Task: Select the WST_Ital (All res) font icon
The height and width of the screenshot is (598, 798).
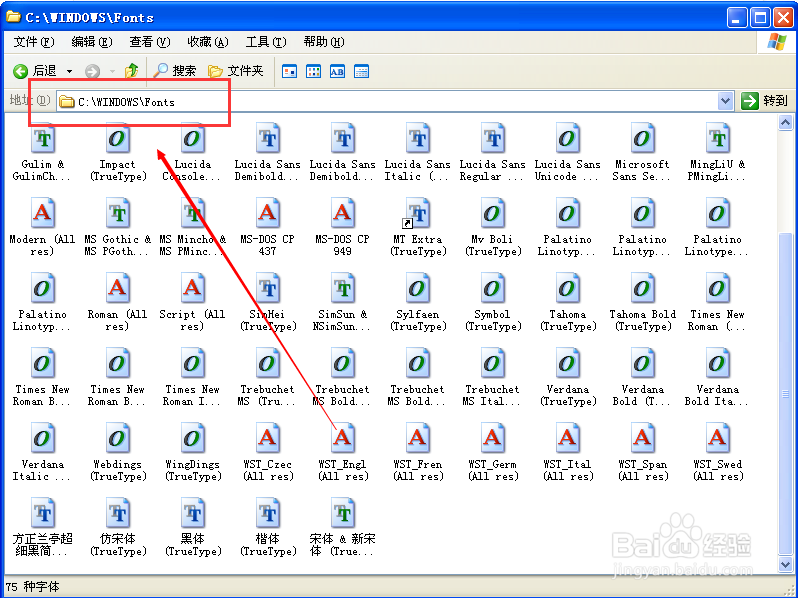Action: pos(567,438)
